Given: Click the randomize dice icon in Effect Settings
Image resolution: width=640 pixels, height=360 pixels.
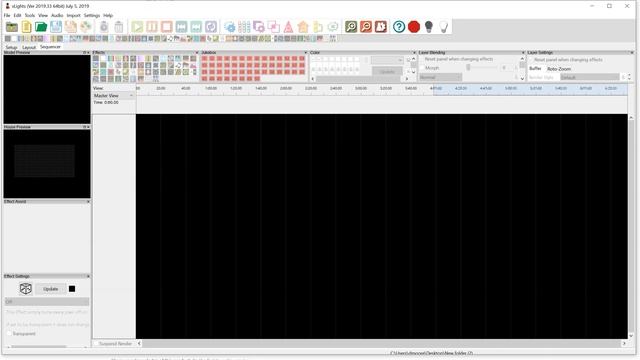Looking at the screenshot, I should click(x=26, y=289).
